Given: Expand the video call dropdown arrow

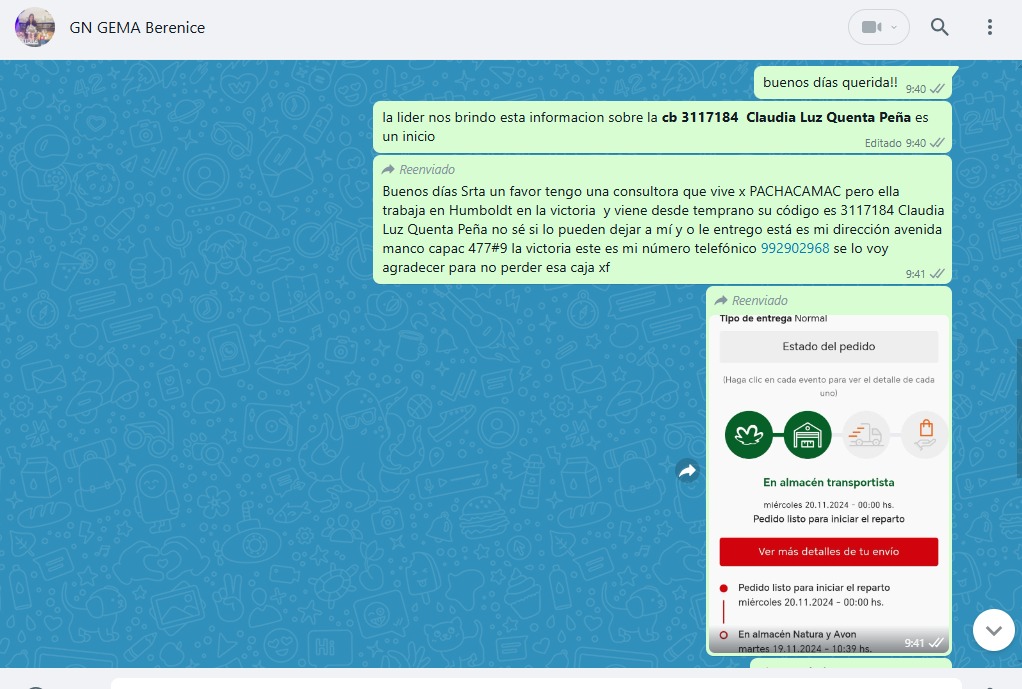Looking at the screenshot, I should tap(894, 27).
